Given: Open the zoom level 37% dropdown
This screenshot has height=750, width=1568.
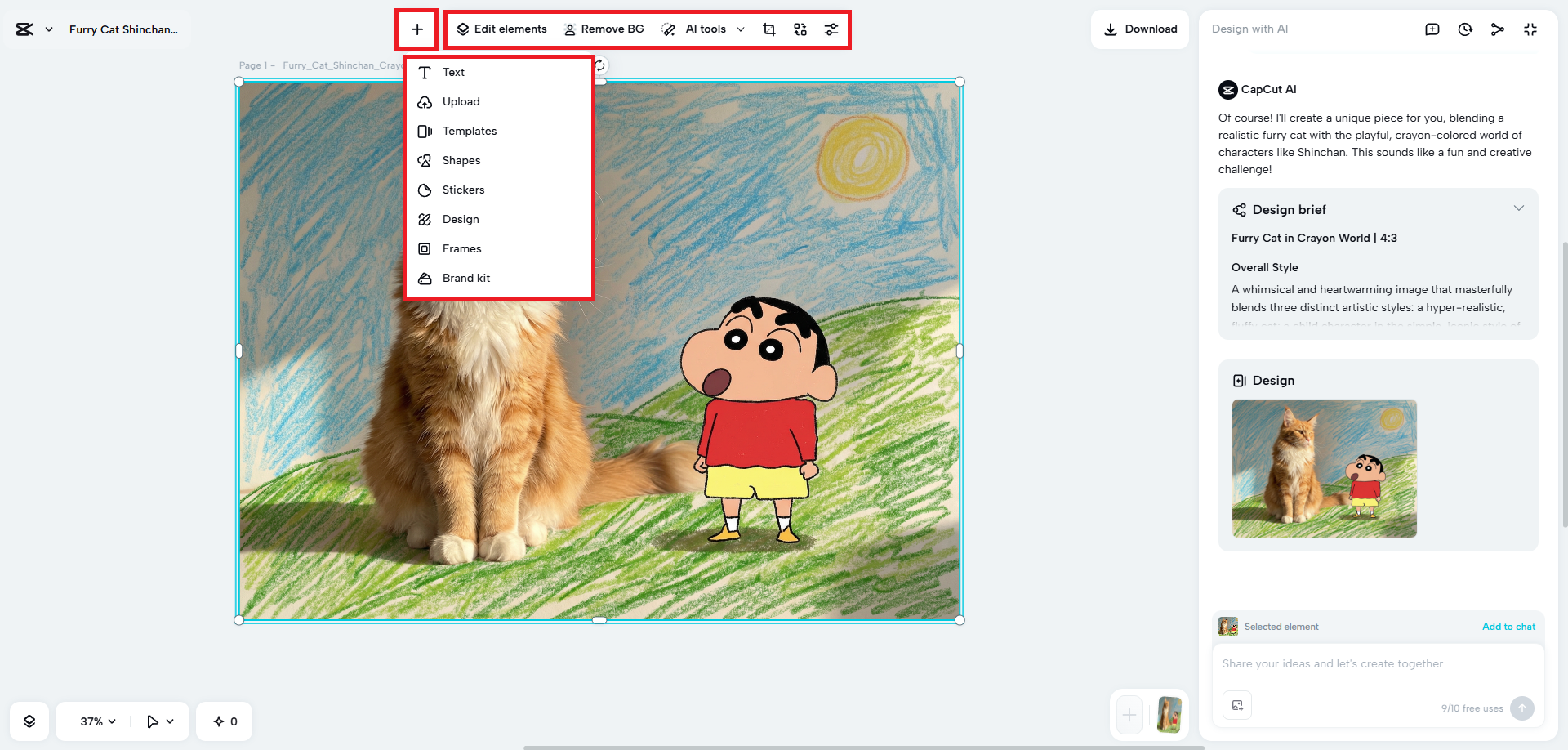Looking at the screenshot, I should tap(94, 721).
